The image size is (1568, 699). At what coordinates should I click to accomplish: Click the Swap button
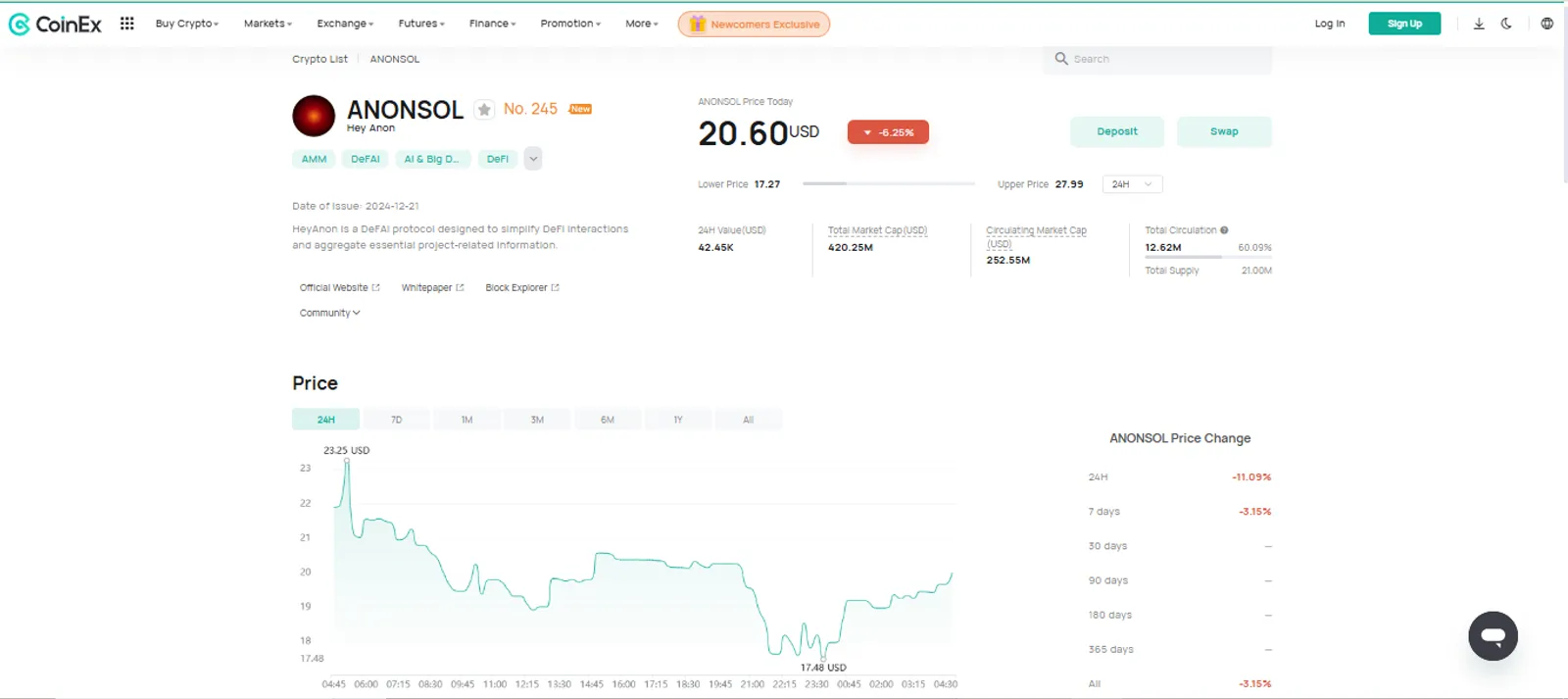coord(1224,131)
